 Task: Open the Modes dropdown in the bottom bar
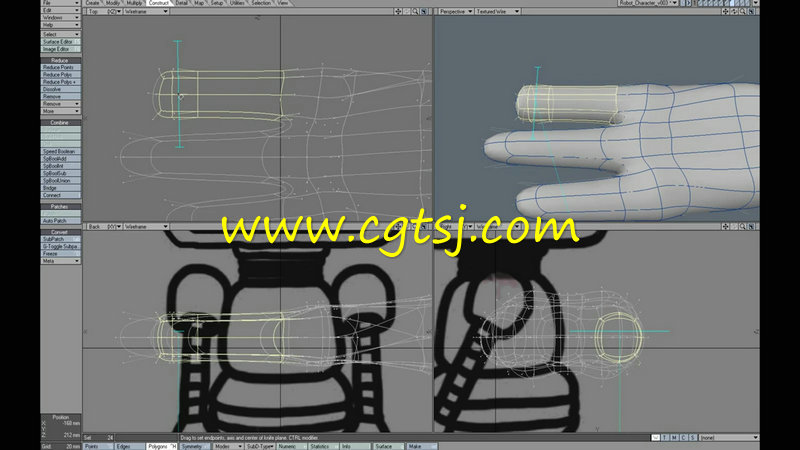228,446
